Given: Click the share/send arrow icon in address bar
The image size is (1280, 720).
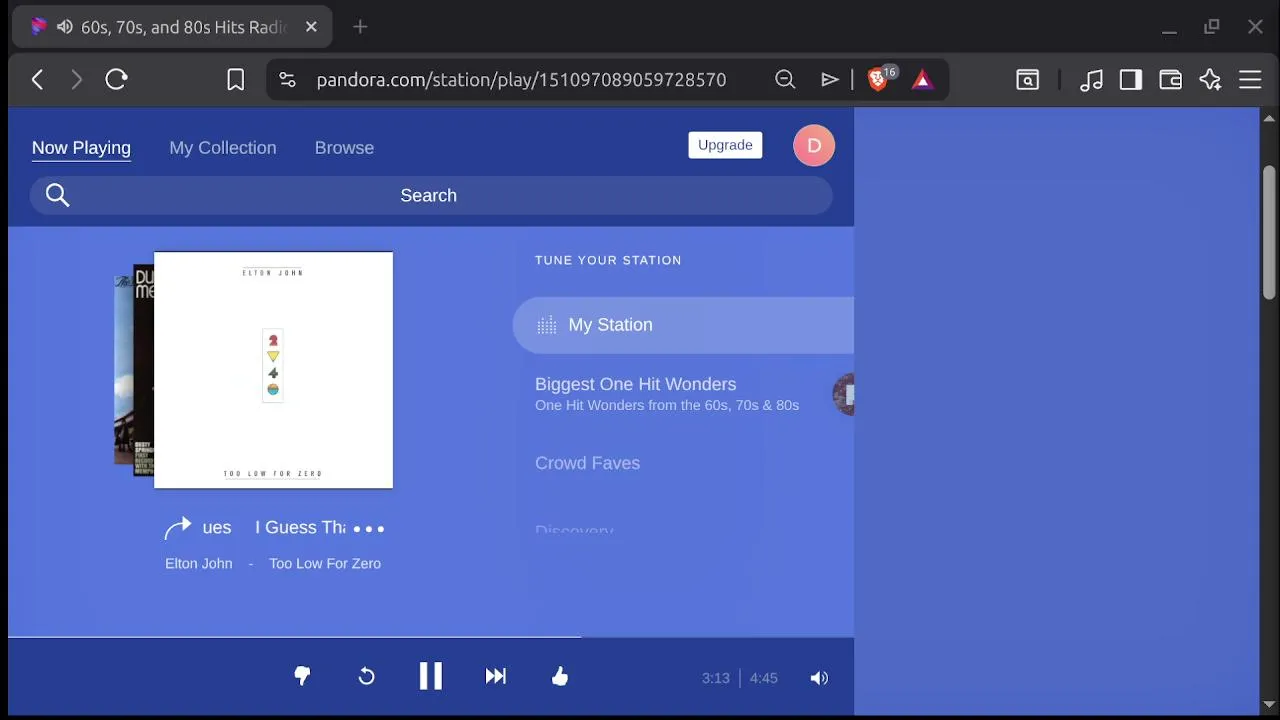Looking at the screenshot, I should tap(829, 80).
